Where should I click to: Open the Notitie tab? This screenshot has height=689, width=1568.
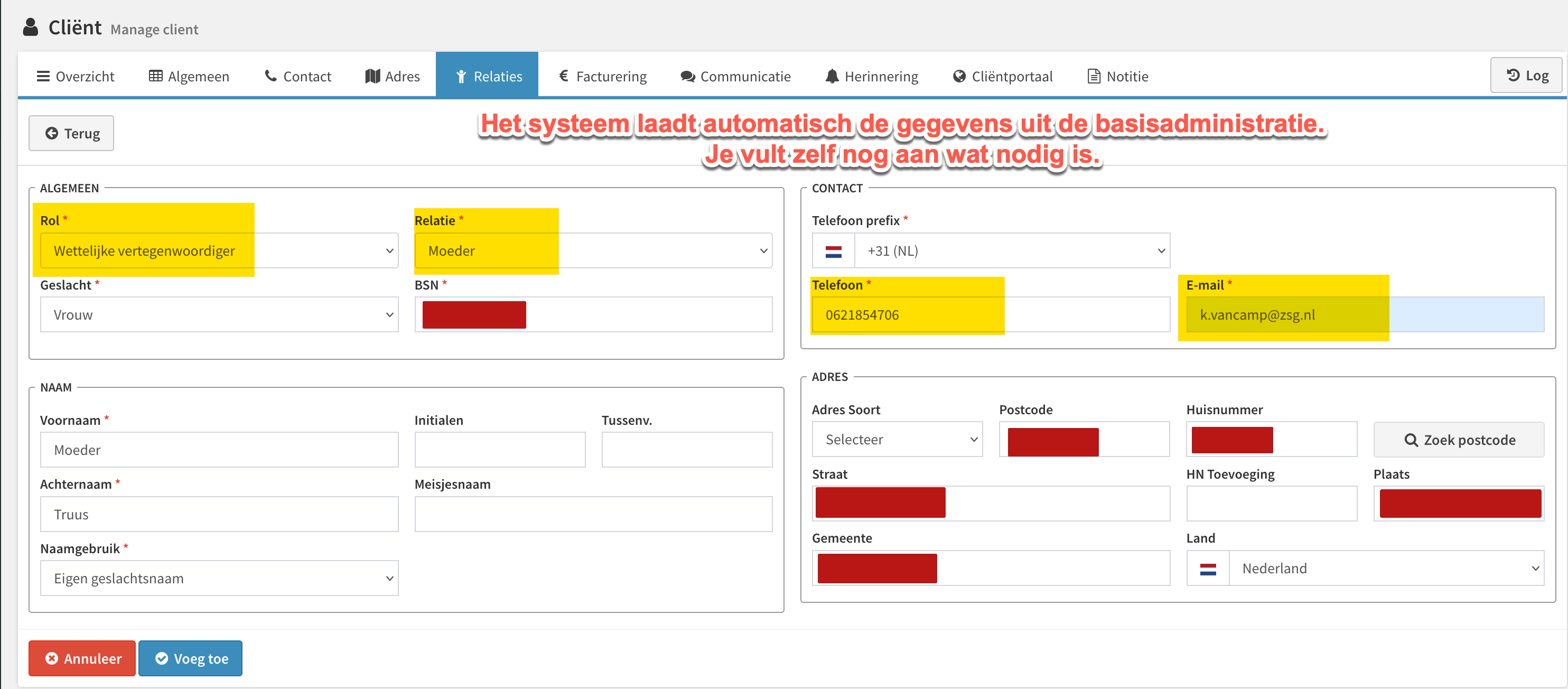click(x=1118, y=76)
